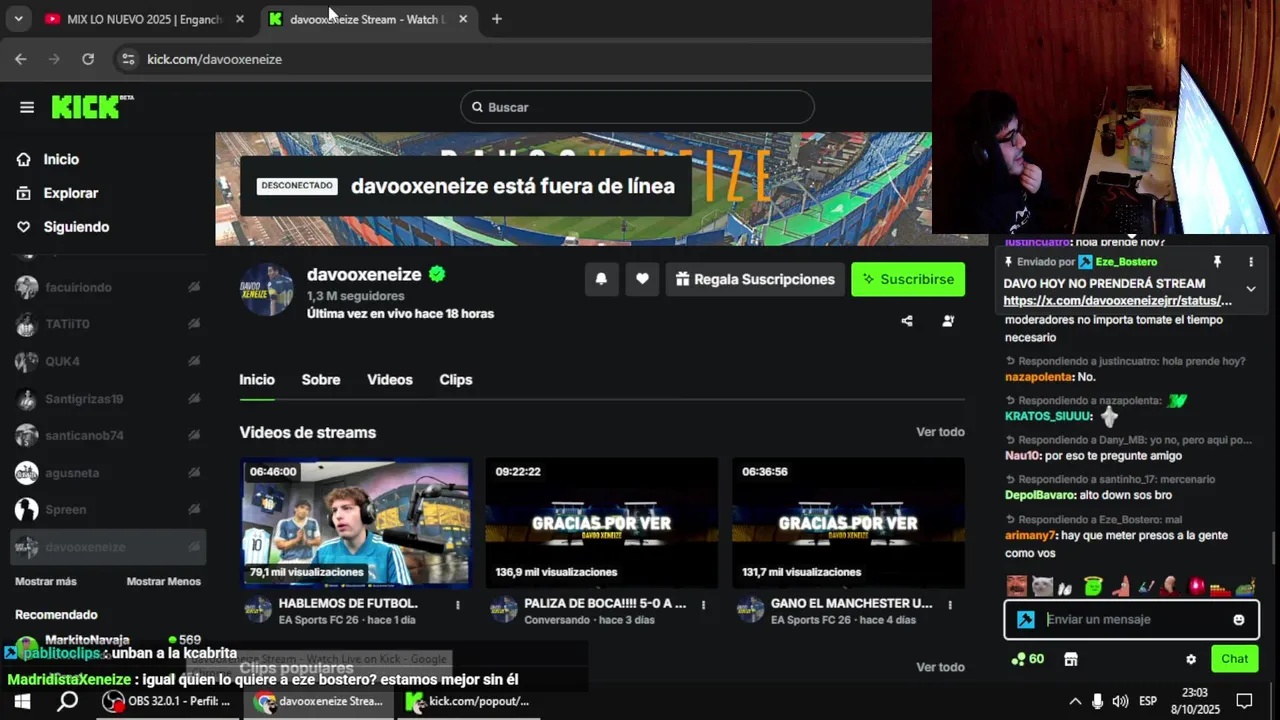
Task: Open the Kick hamburger menu
Action: point(27,107)
